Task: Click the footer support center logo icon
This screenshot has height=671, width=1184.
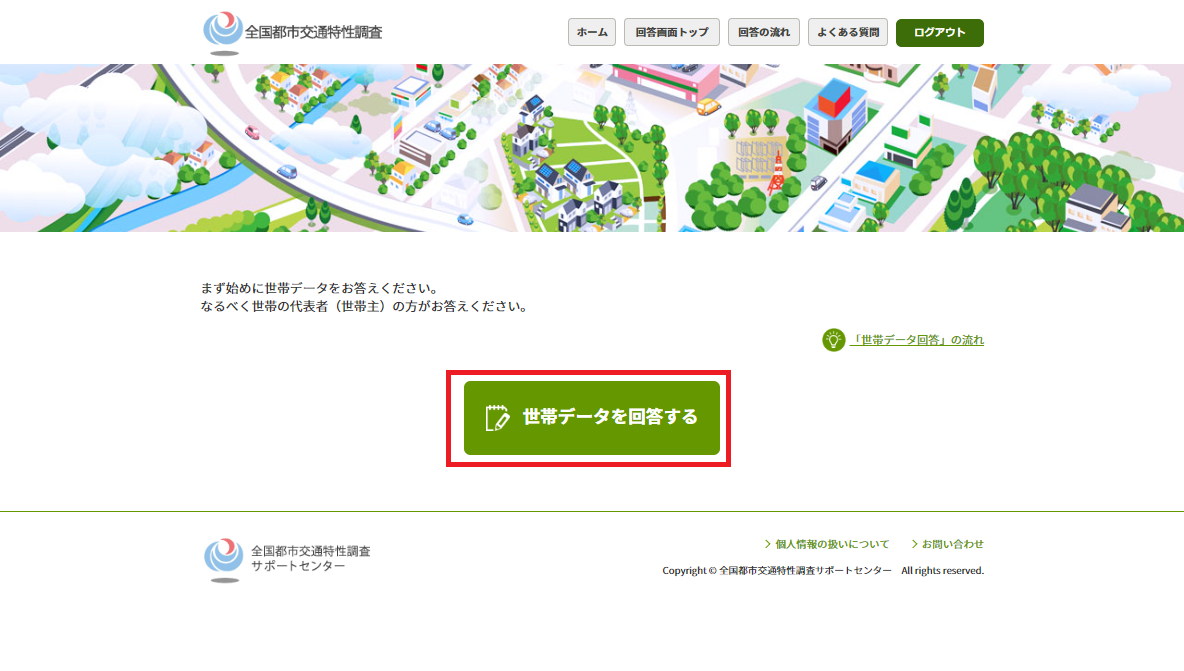Action: (x=223, y=559)
